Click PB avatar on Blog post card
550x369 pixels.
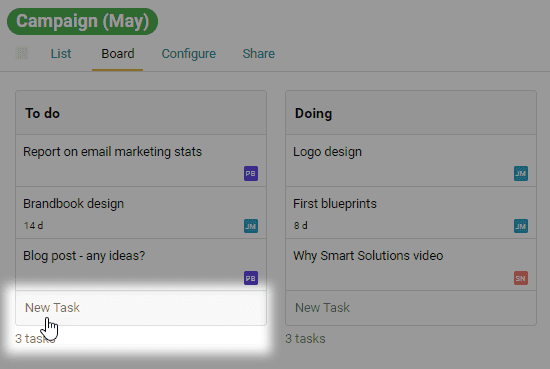point(251,278)
